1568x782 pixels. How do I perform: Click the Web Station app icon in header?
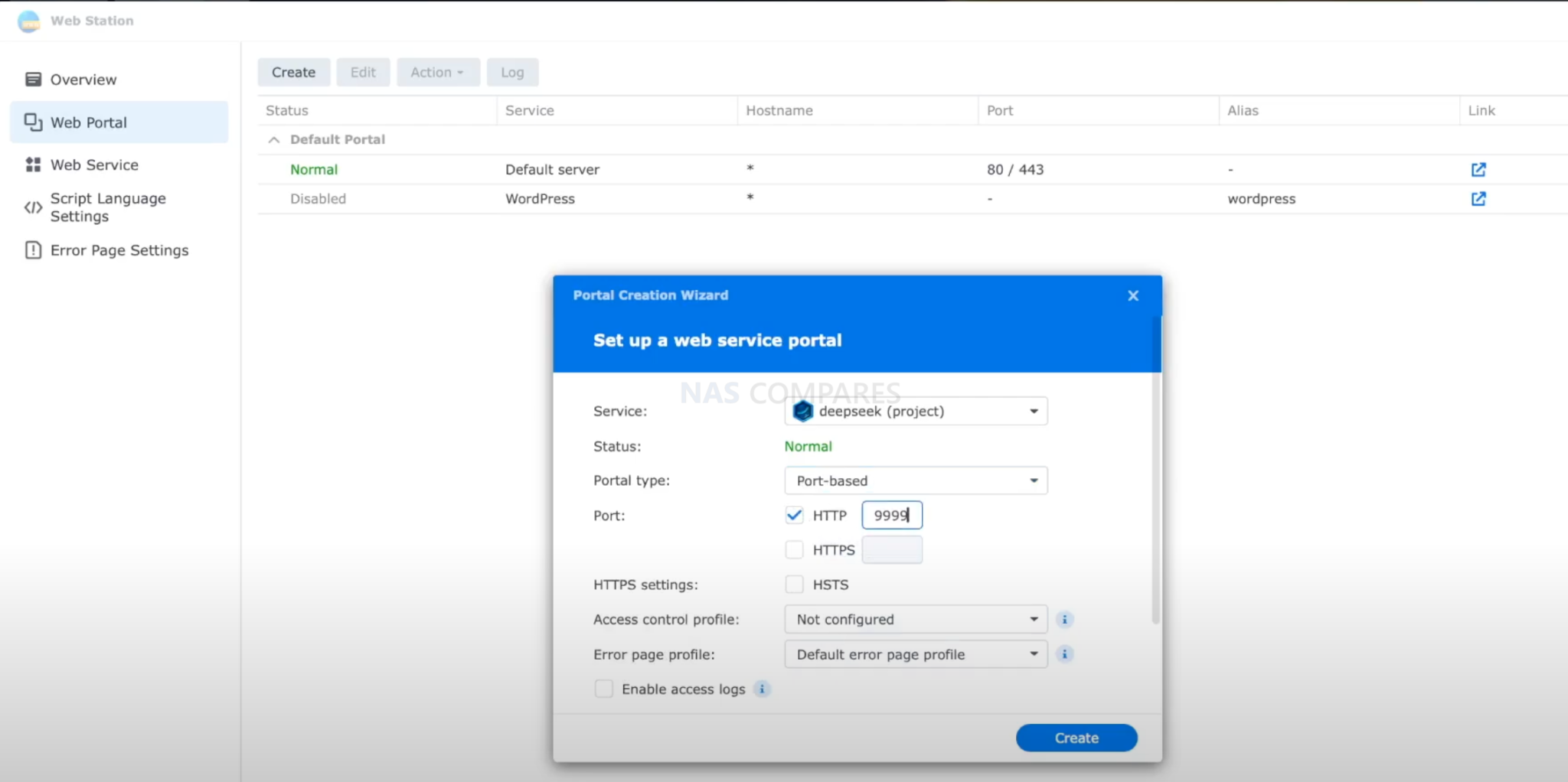(x=28, y=21)
